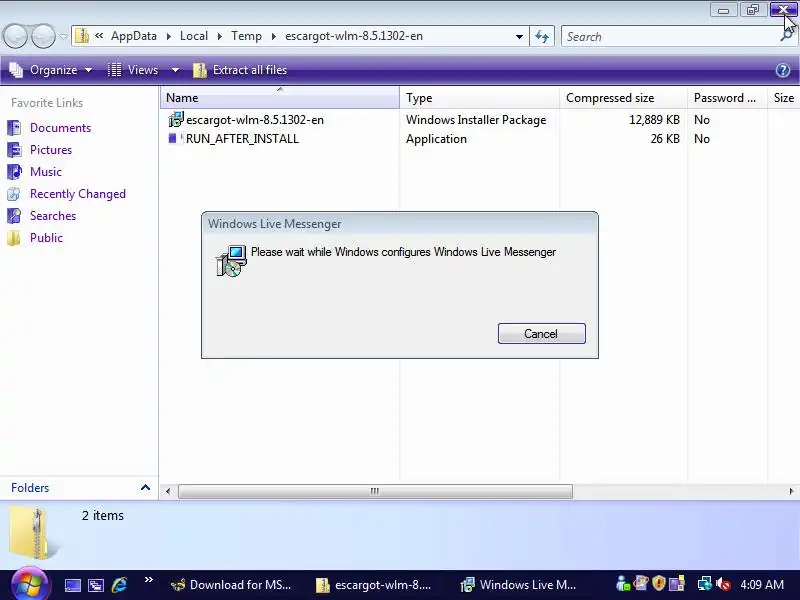
Task: Click the Music folder icon in sidebar
Action: pyautogui.click(x=14, y=171)
